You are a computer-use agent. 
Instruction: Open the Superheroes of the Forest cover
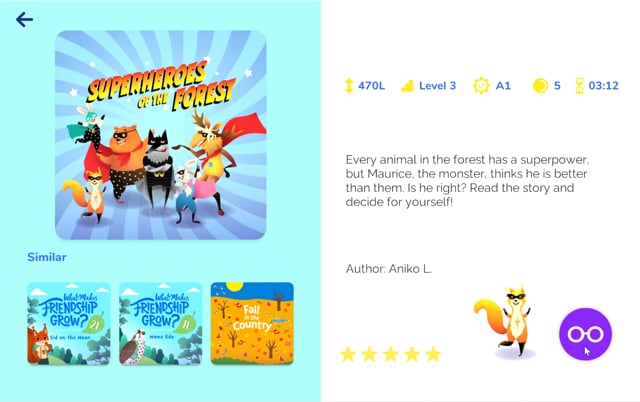coord(161,135)
